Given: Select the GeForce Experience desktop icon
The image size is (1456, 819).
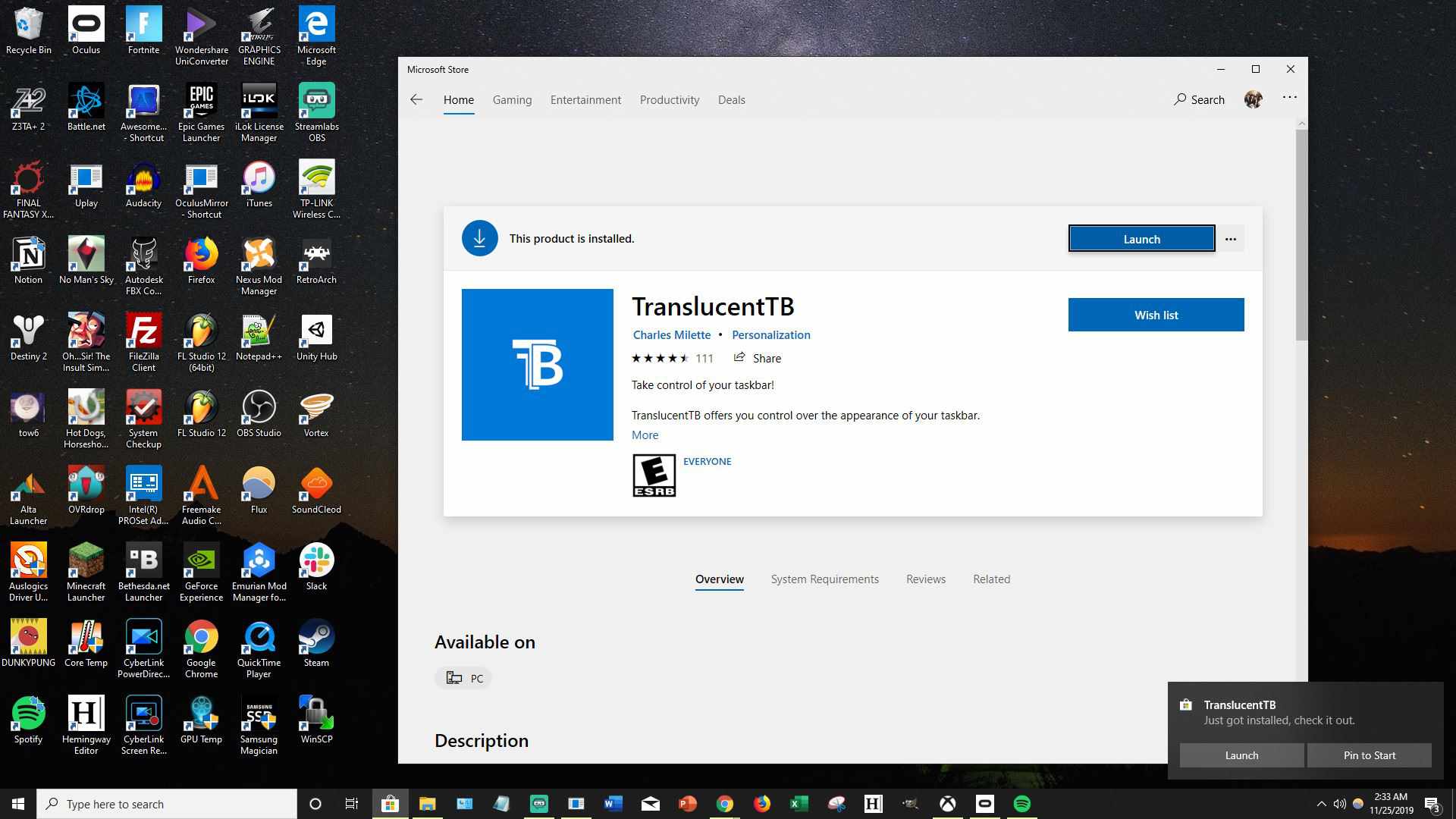Looking at the screenshot, I should (201, 573).
